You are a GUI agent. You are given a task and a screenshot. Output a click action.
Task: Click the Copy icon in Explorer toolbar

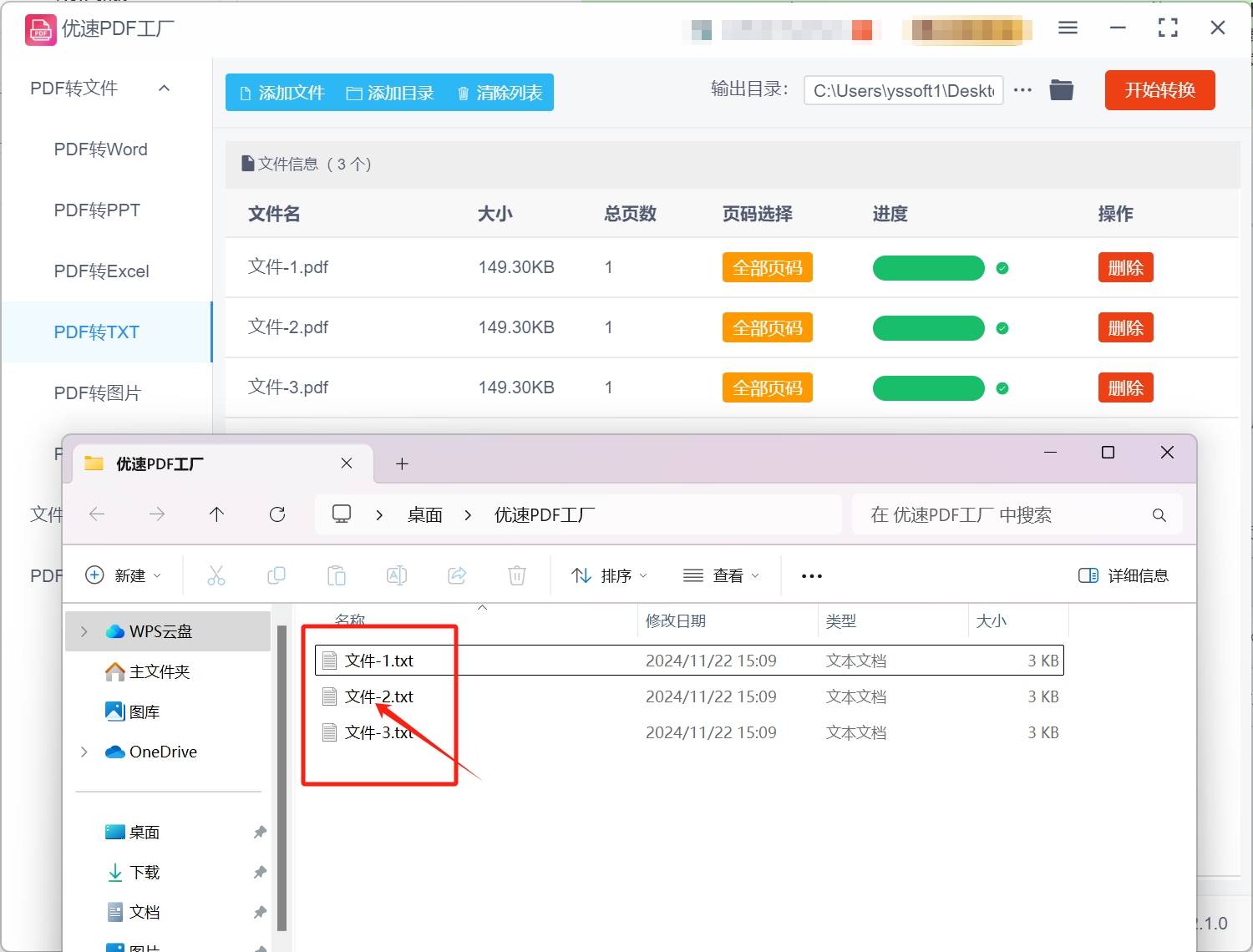[276, 575]
